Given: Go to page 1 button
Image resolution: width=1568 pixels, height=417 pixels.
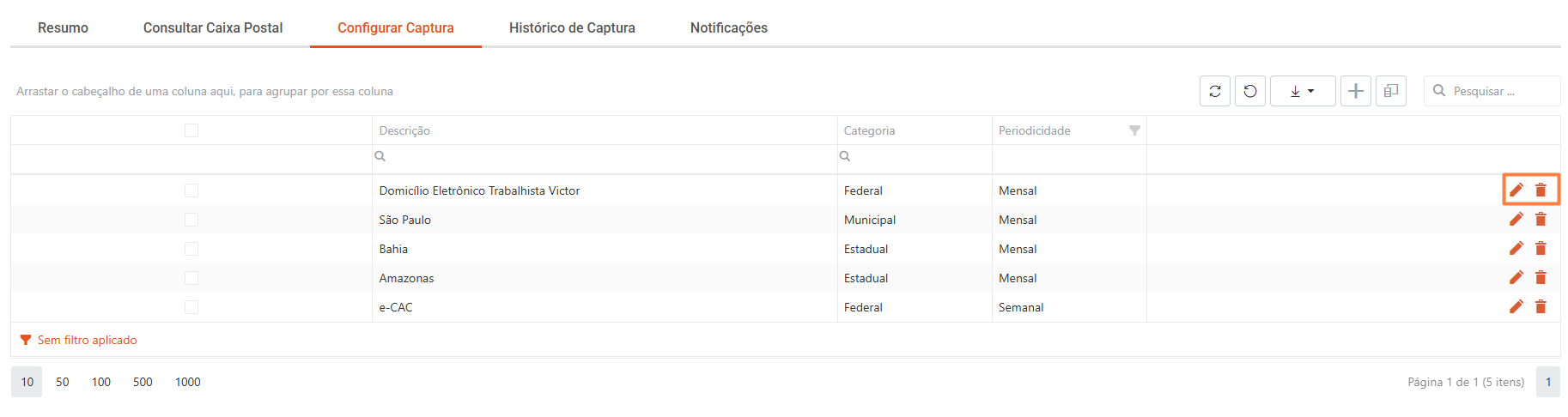Looking at the screenshot, I should (x=1548, y=382).
